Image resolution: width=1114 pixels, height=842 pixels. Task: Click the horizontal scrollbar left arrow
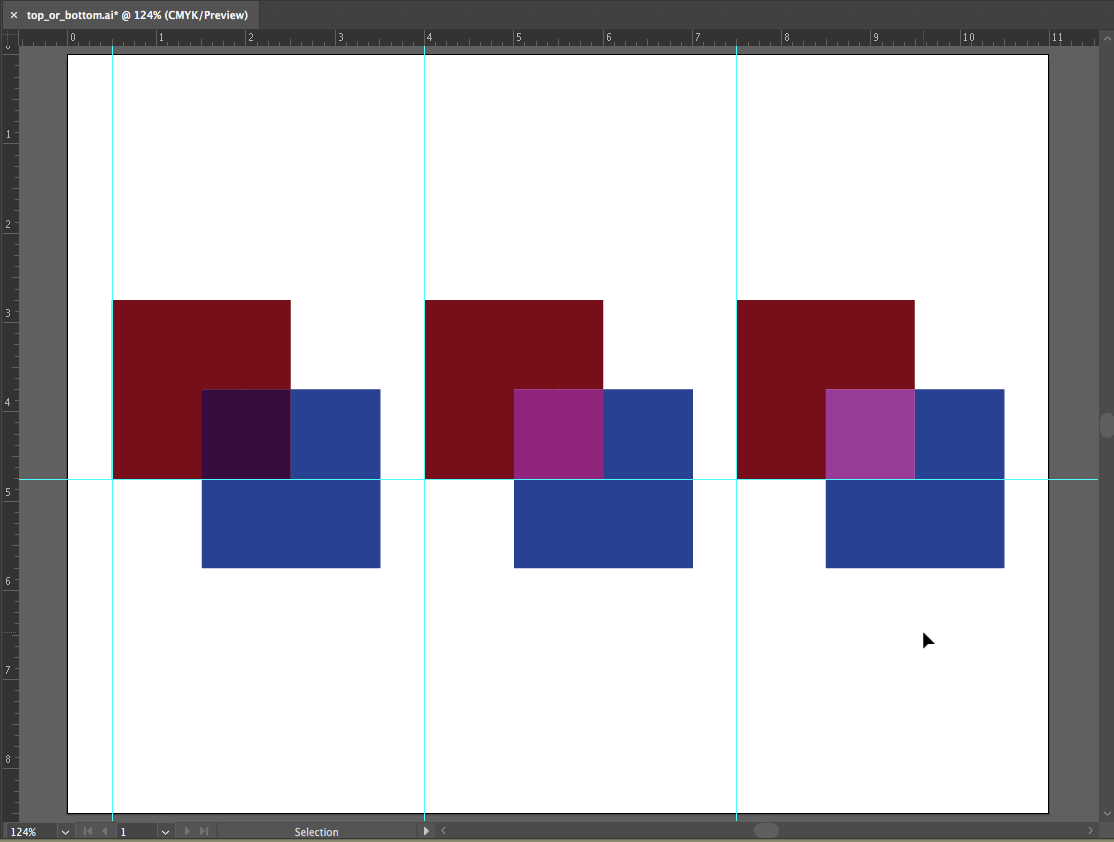point(443,831)
